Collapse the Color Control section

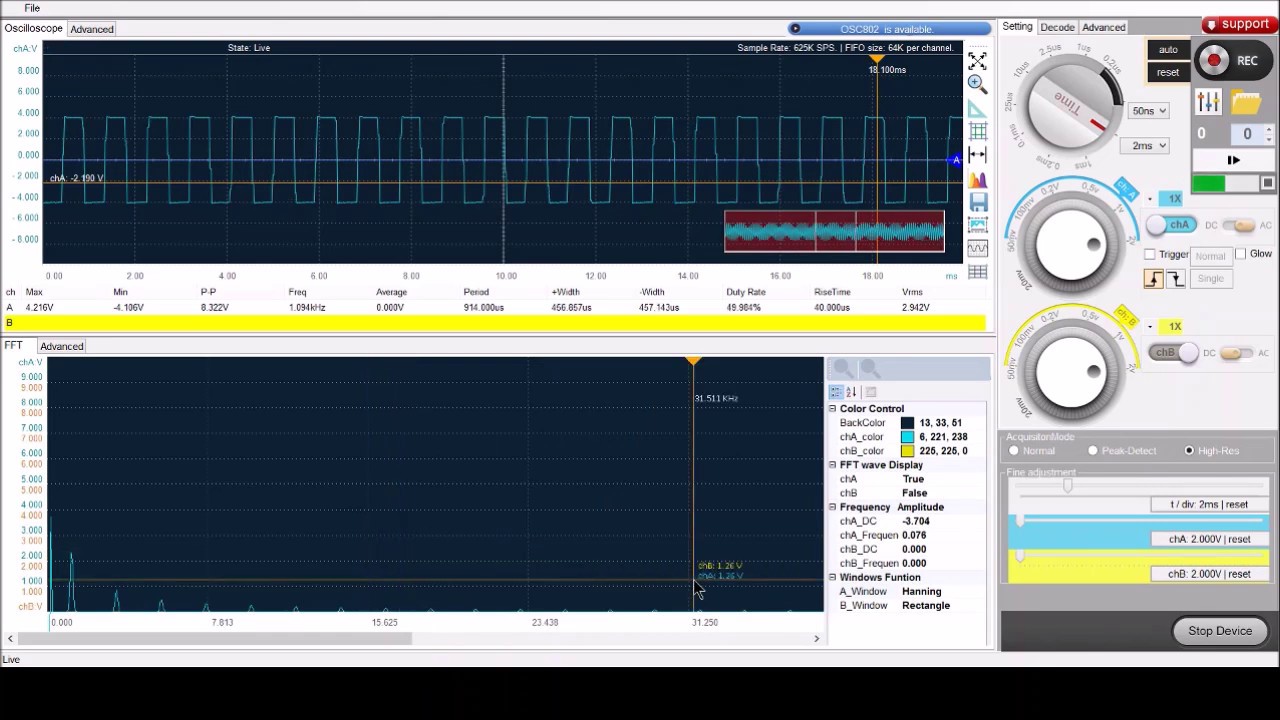pyautogui.click(x=832, y=409)
